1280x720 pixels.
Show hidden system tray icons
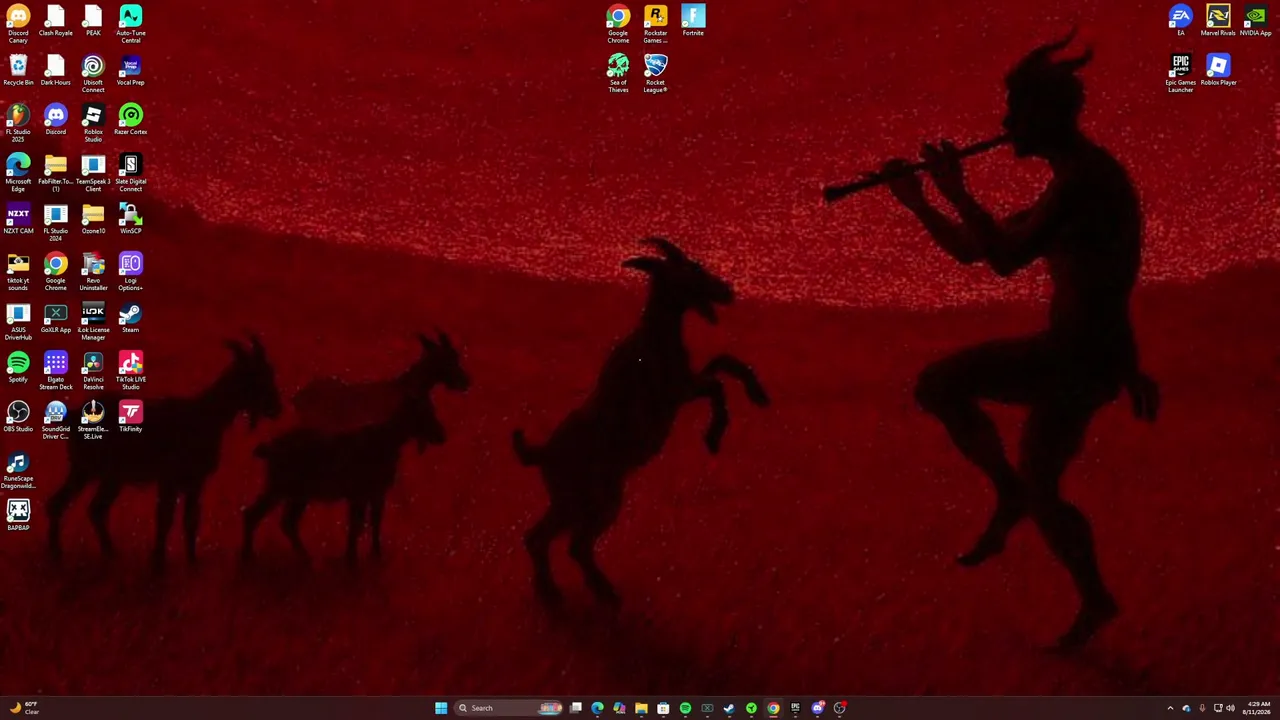(1170, 708)
